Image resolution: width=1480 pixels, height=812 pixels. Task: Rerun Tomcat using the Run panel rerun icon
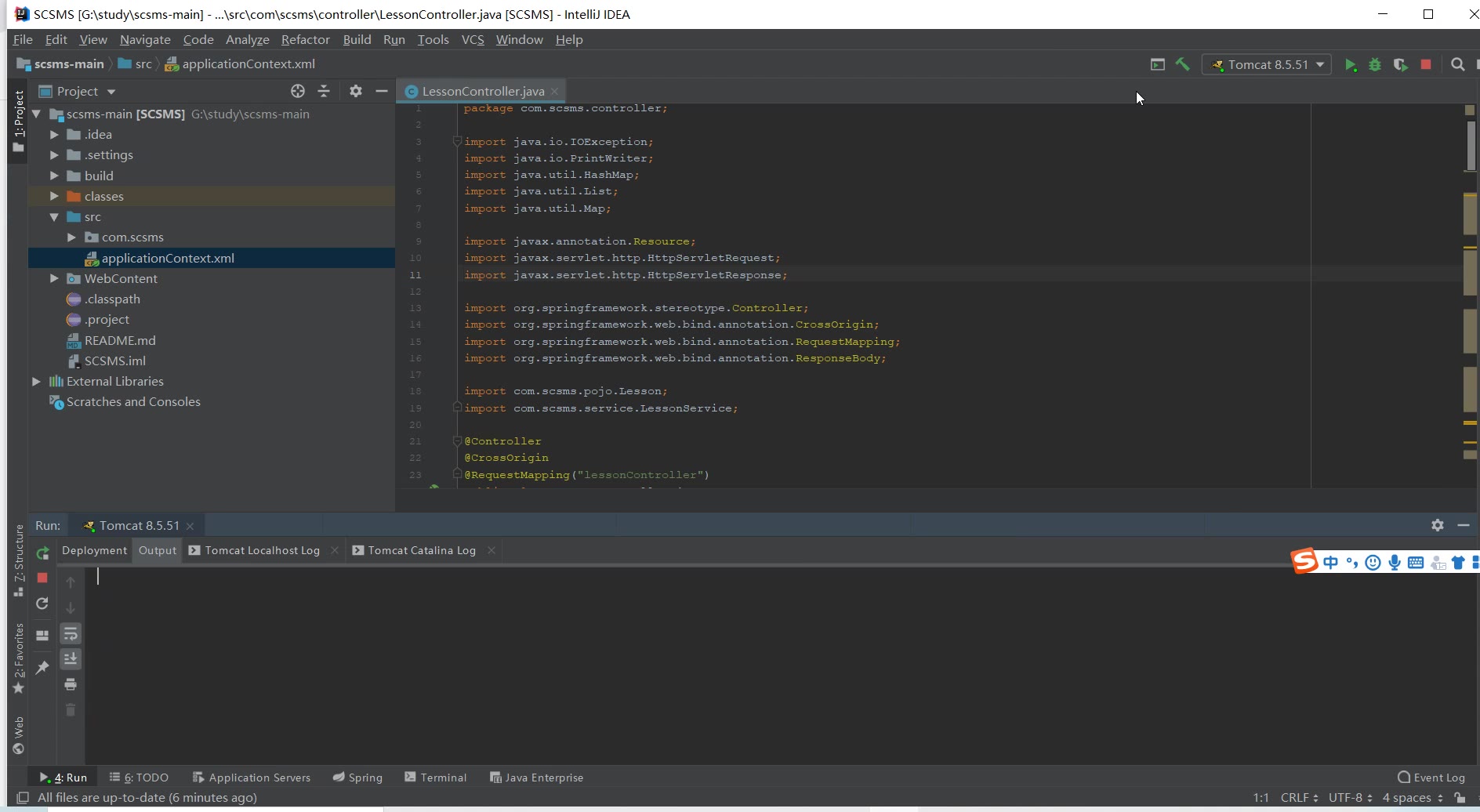43,553
